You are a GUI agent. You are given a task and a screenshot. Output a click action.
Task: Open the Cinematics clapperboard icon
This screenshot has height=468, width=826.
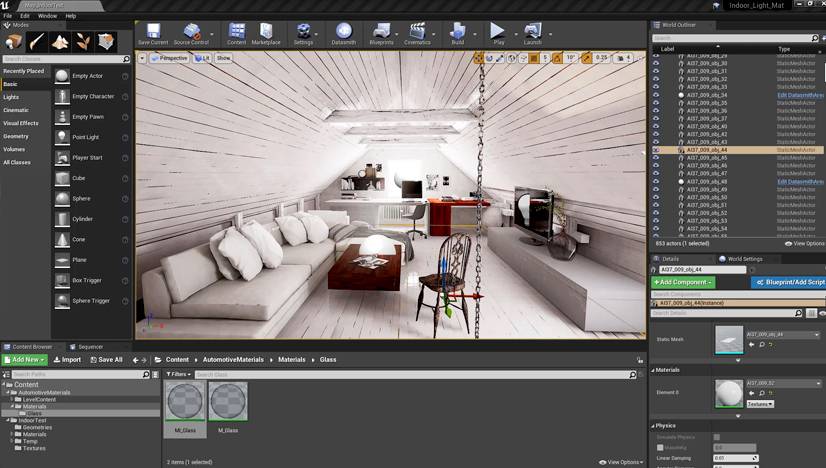(417, 31)
